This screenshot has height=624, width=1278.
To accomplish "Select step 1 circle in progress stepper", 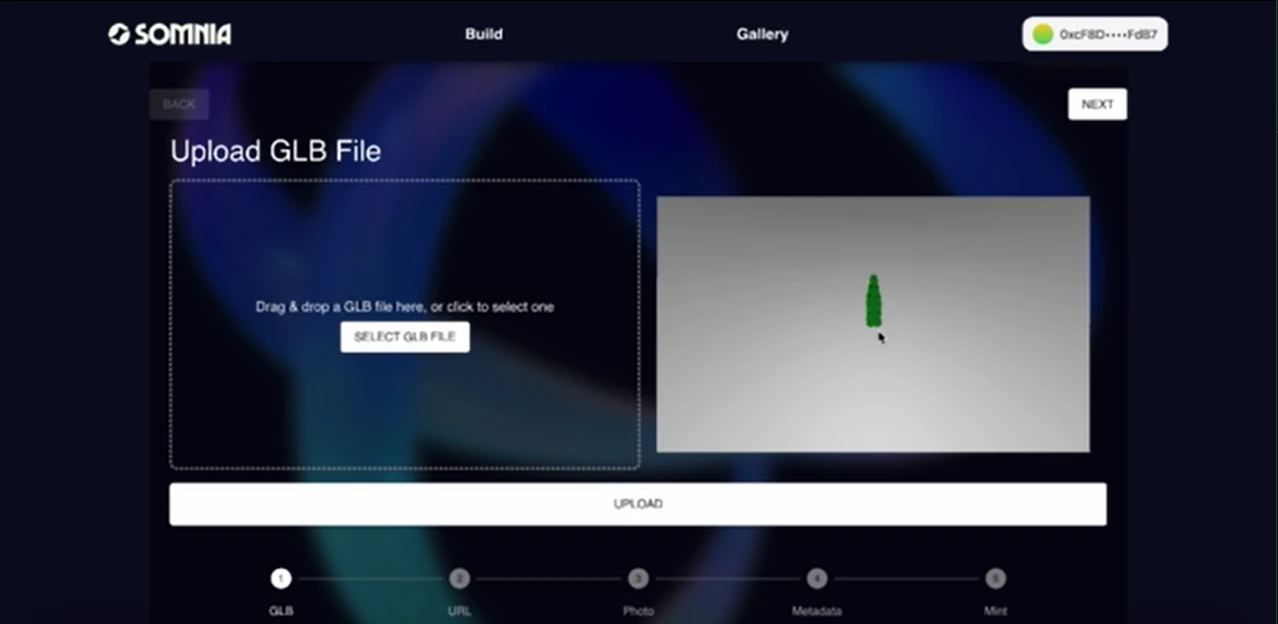I will (281, 578).
